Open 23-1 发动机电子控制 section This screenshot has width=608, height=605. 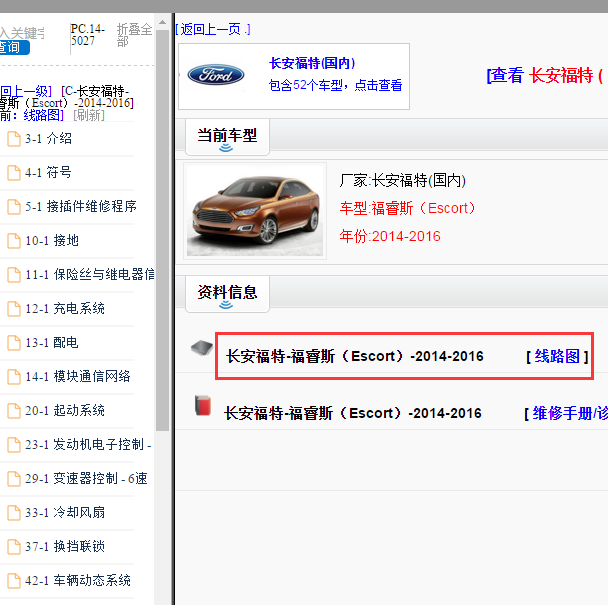88,445
